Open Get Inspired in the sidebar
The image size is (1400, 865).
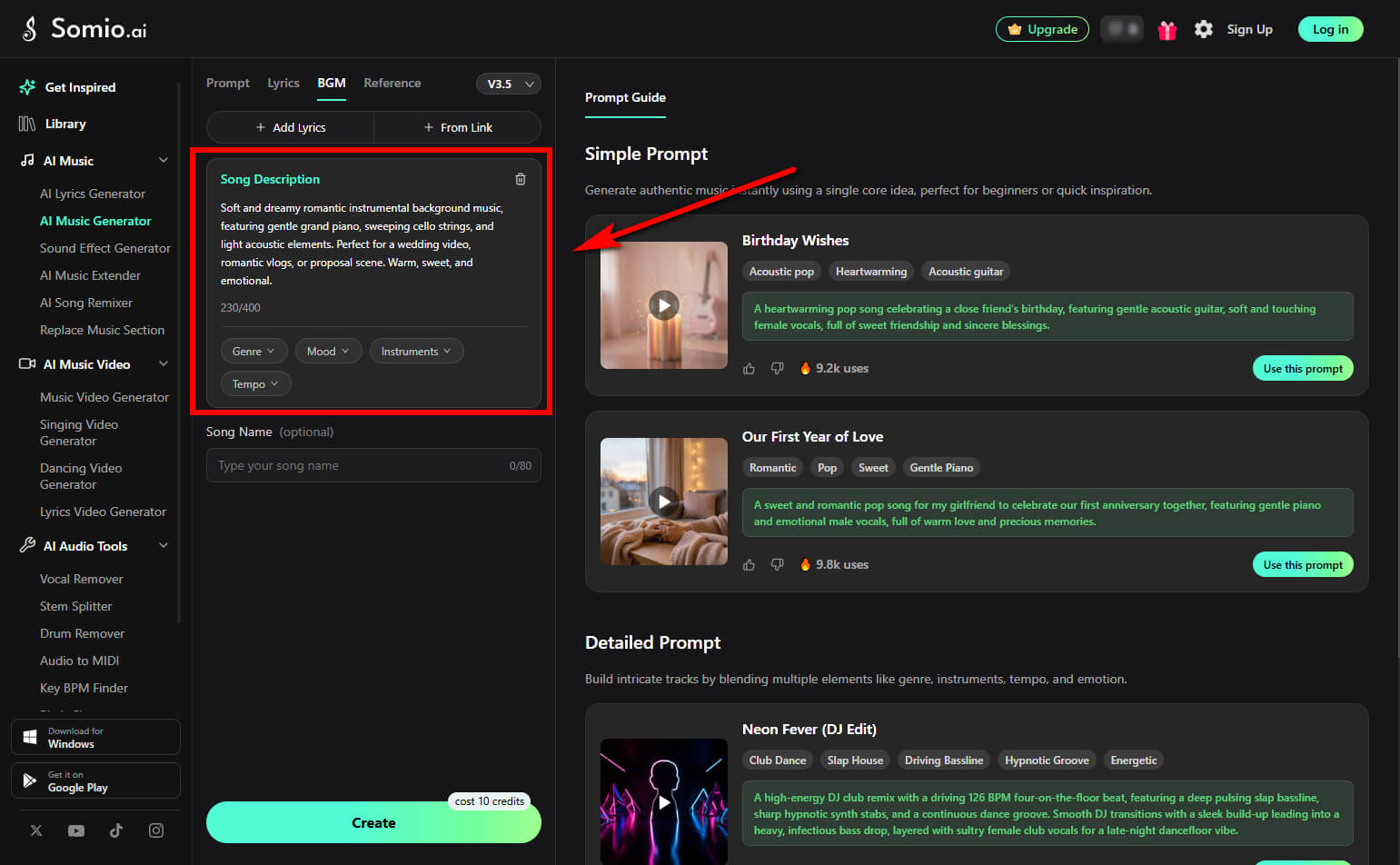coord(68,87)
